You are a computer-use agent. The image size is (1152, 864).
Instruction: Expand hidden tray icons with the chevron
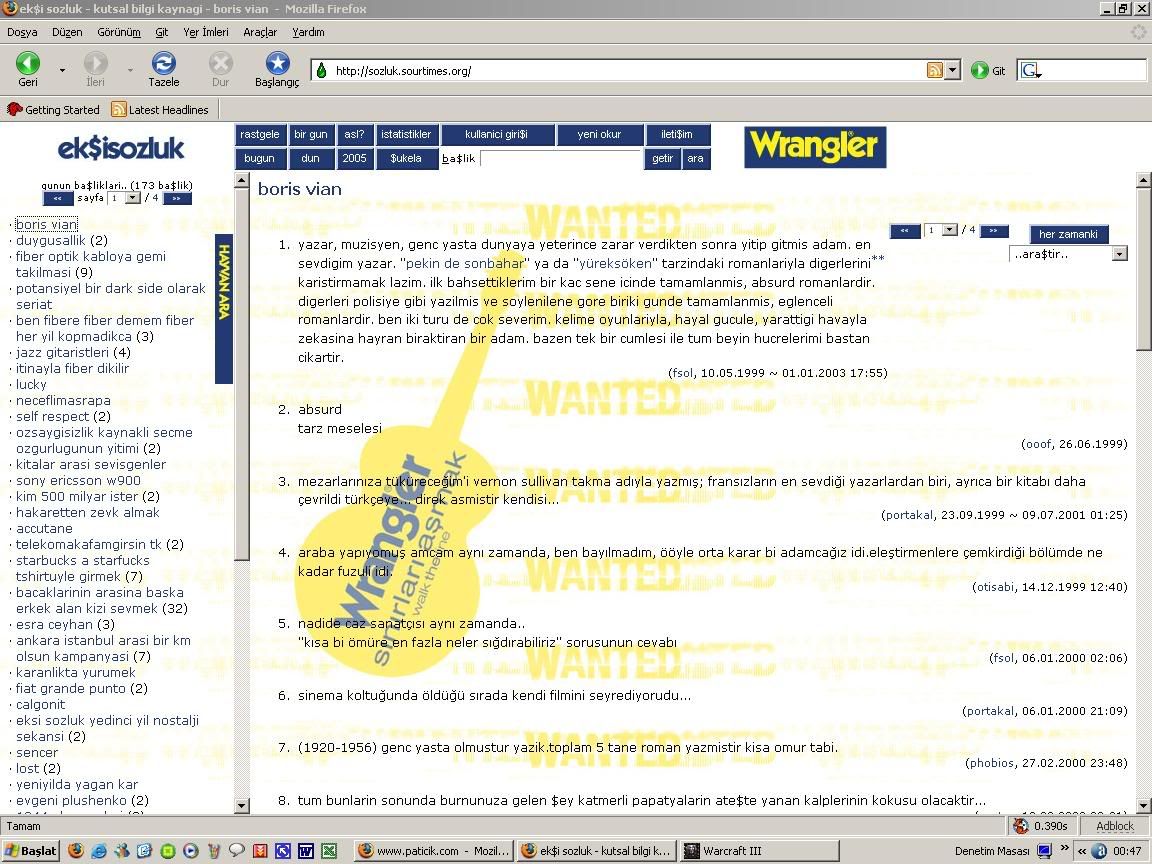coord(1081,851)
